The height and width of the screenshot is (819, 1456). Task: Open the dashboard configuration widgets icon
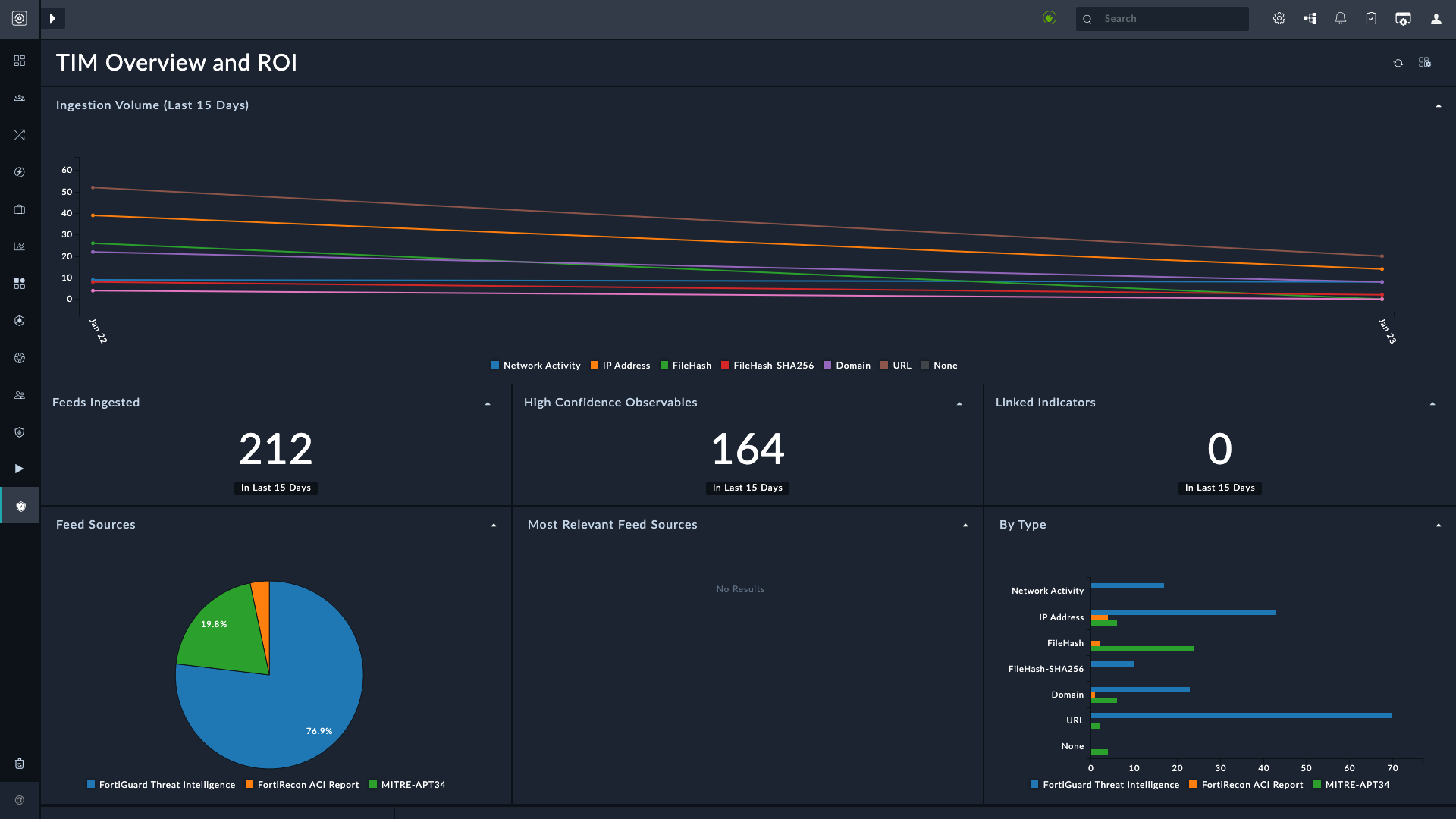1425,63
